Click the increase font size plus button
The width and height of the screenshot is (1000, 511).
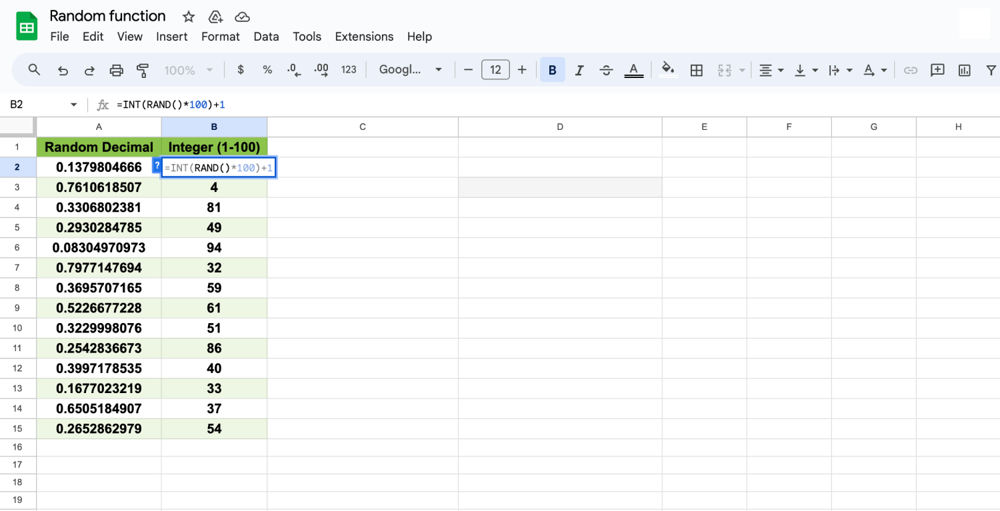pyautogui.click(x=522, y=70)
